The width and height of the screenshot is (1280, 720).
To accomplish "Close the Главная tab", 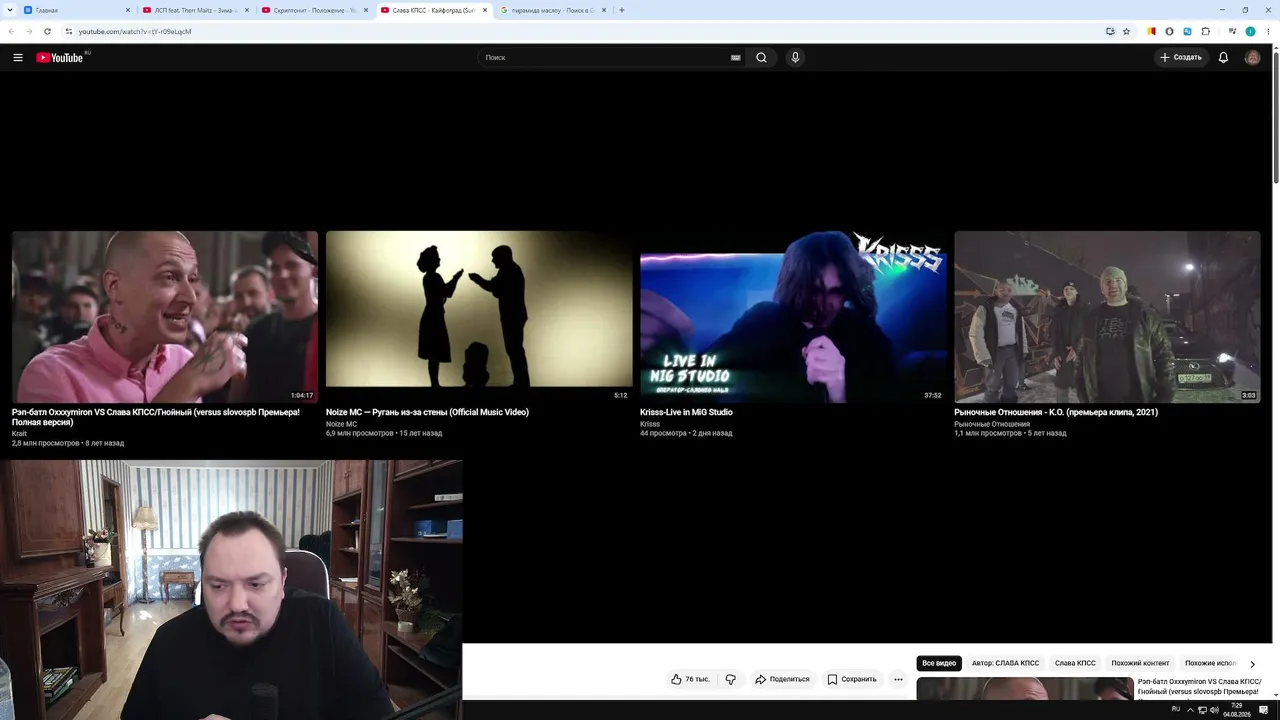I will pos(129,10).
